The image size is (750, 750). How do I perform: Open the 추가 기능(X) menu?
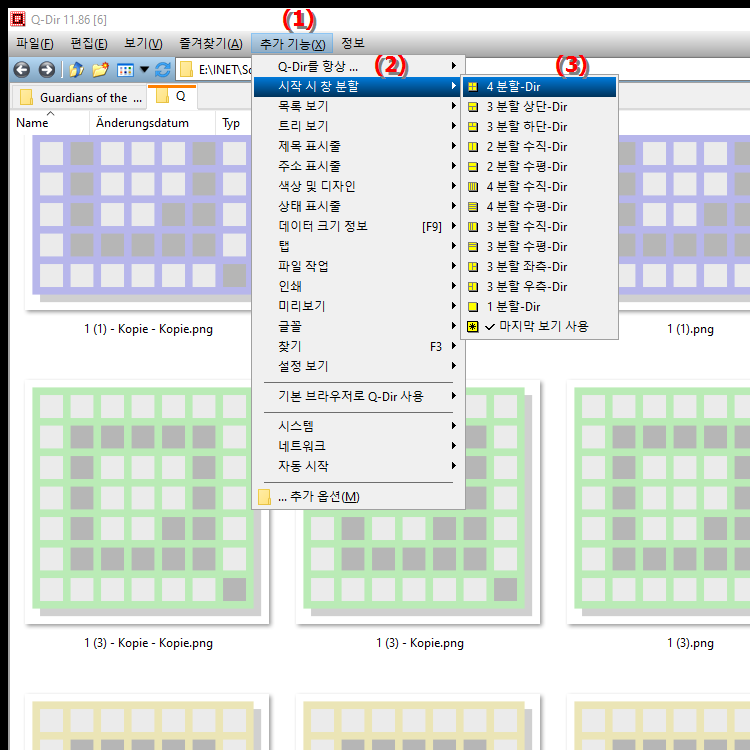tap(292, 44)
